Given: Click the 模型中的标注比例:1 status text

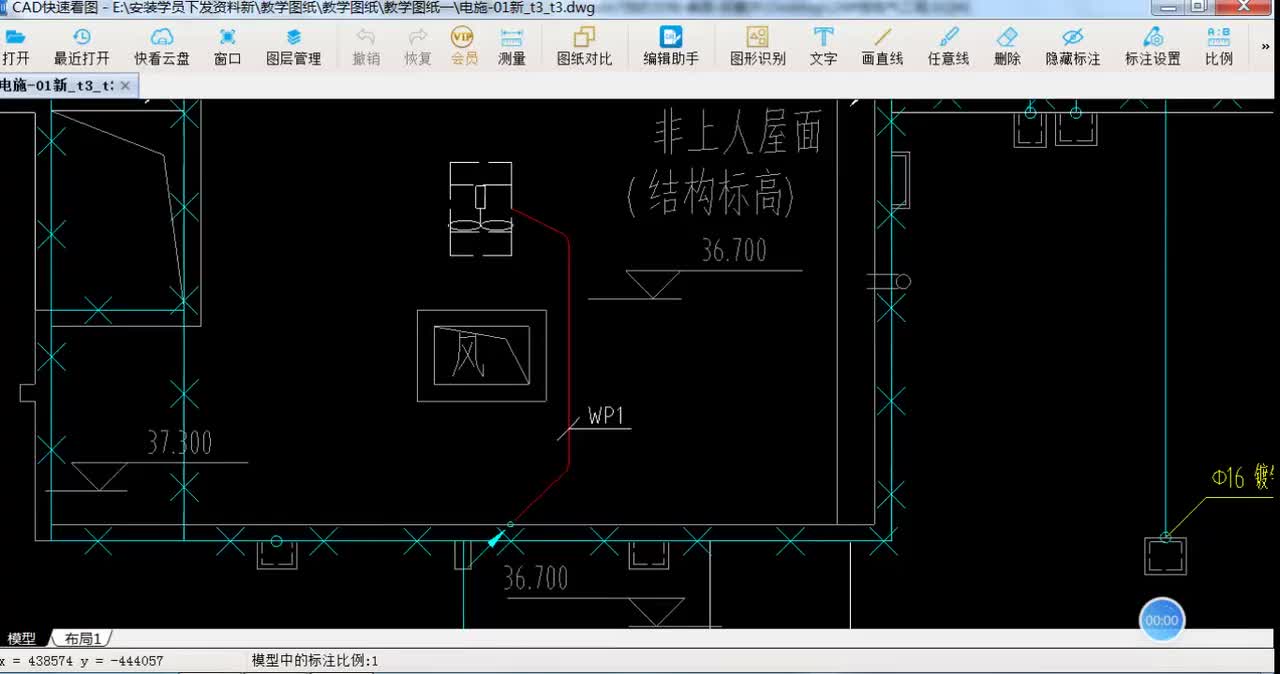Looking at the screenshot, I should (x=315, y=661).
